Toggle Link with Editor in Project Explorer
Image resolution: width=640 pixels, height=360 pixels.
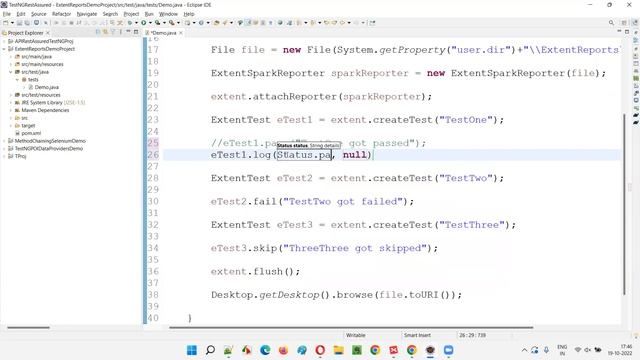point(105,32)
